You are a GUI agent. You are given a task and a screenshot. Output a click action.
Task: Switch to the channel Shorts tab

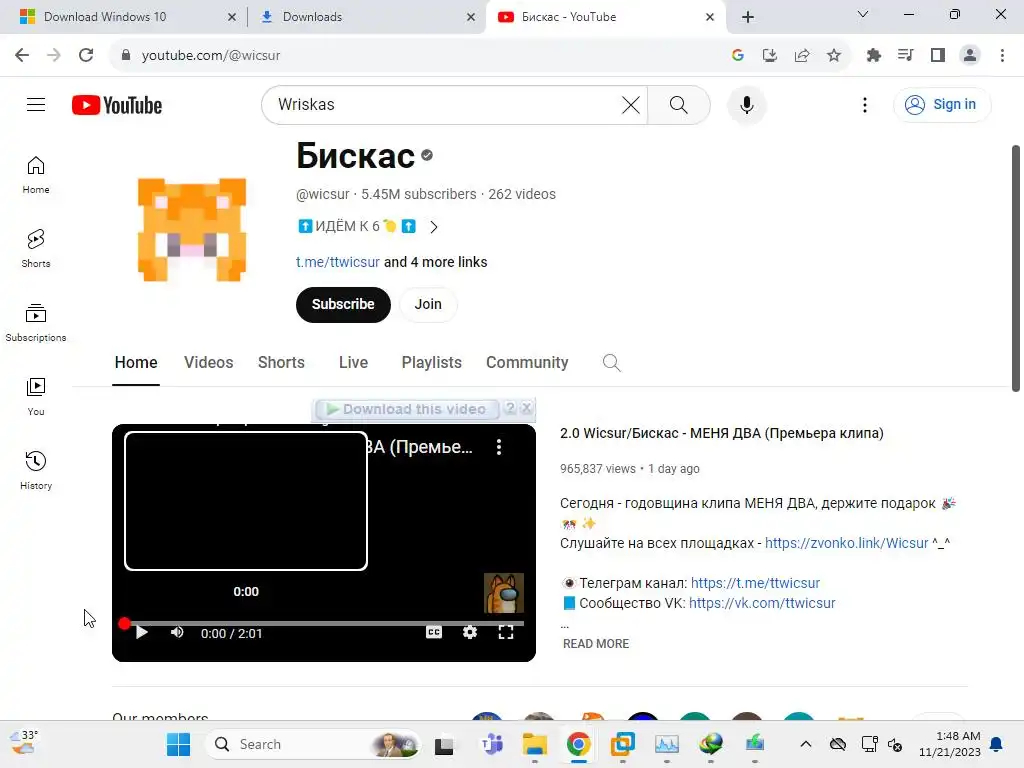(281, 362)
